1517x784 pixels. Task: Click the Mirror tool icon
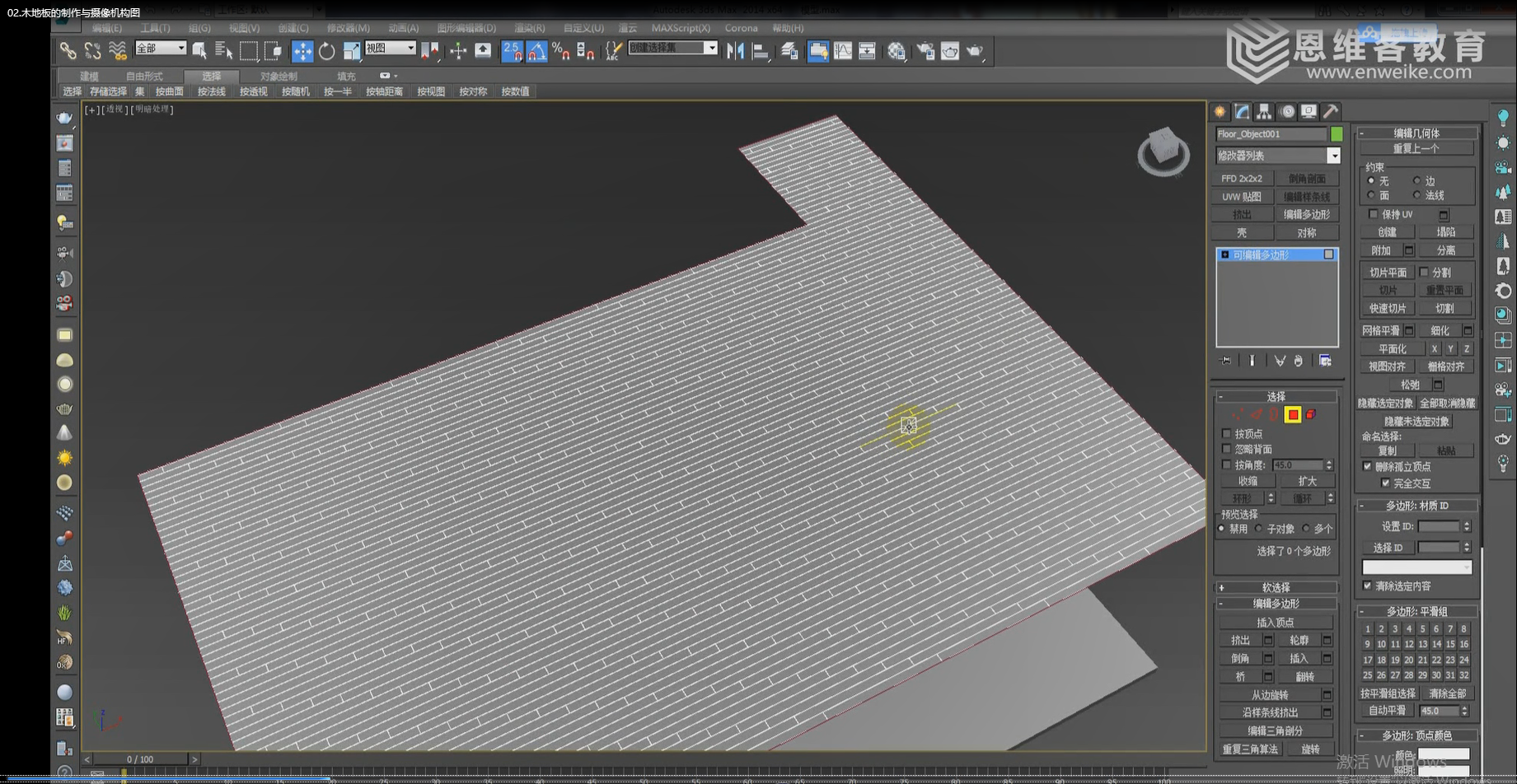click(735, 51)
